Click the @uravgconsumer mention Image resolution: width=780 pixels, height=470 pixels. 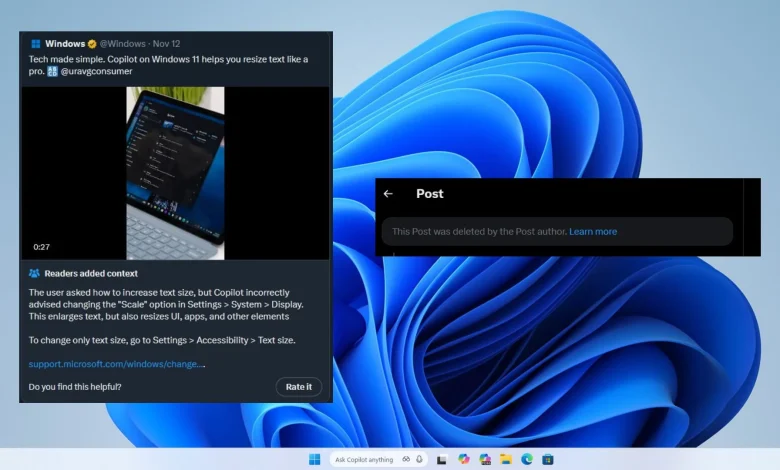97,71
